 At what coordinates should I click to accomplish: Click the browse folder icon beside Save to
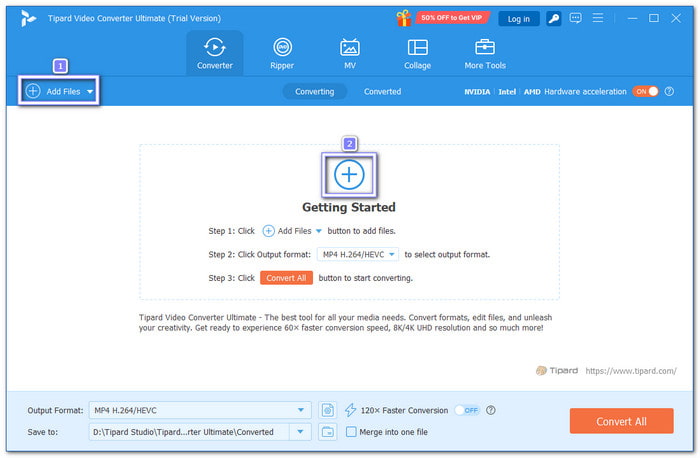328,432
